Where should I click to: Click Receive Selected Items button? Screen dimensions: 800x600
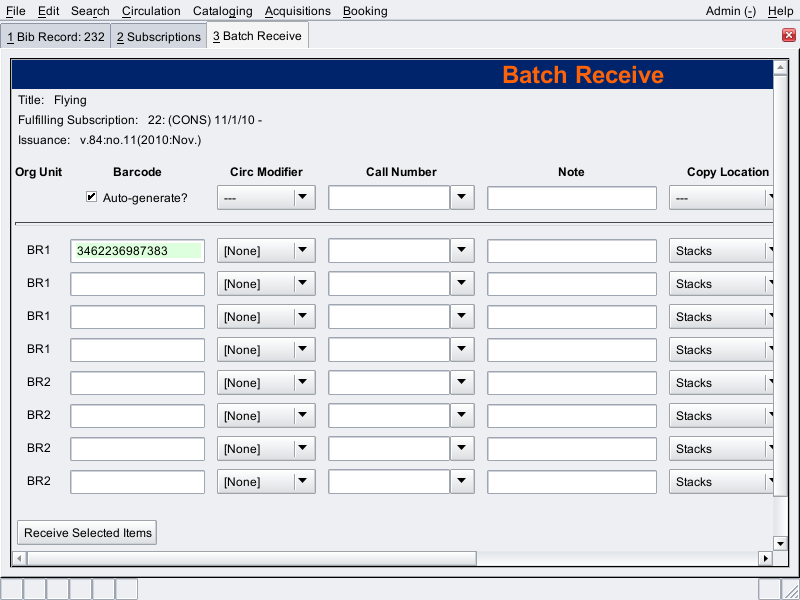88,533
